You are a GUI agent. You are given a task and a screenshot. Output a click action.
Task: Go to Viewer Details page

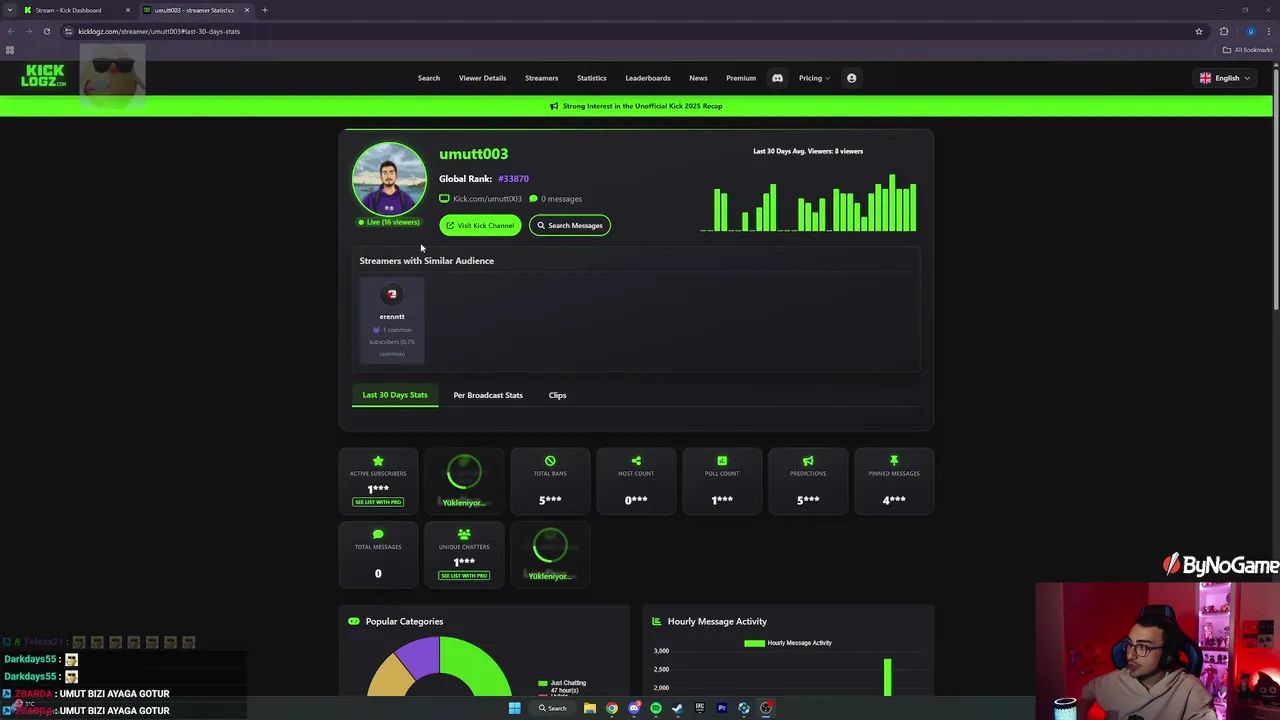[x=482, y=78]
